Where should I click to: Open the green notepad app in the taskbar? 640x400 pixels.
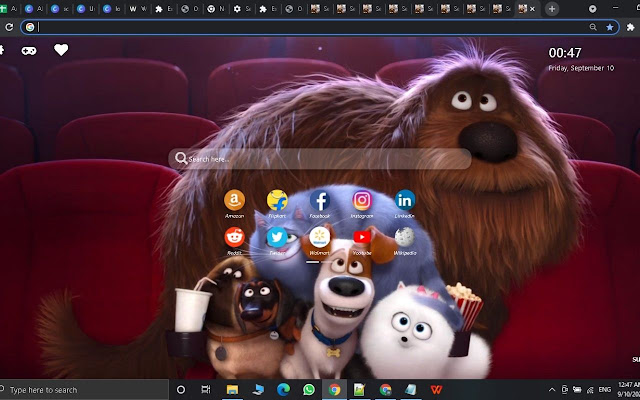(x=360, y=390)
